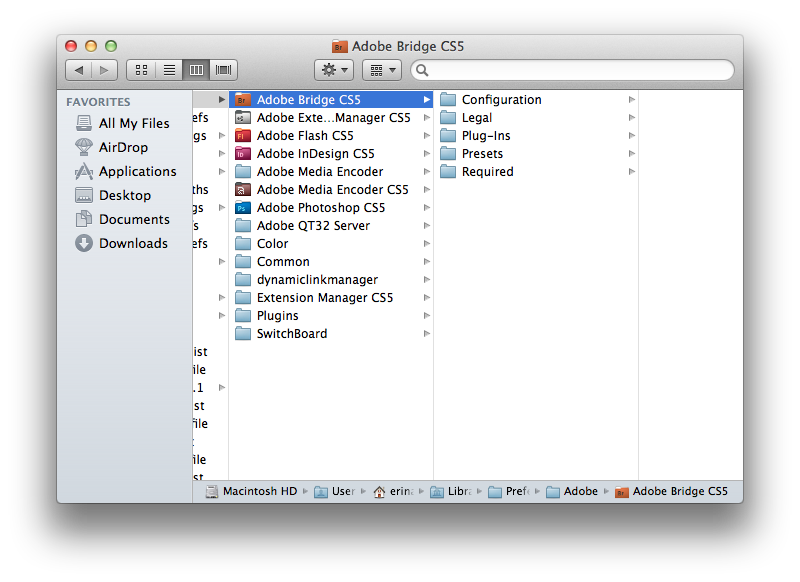Switch to Cover Flow view
800x582 pixels.
point(223,70)
